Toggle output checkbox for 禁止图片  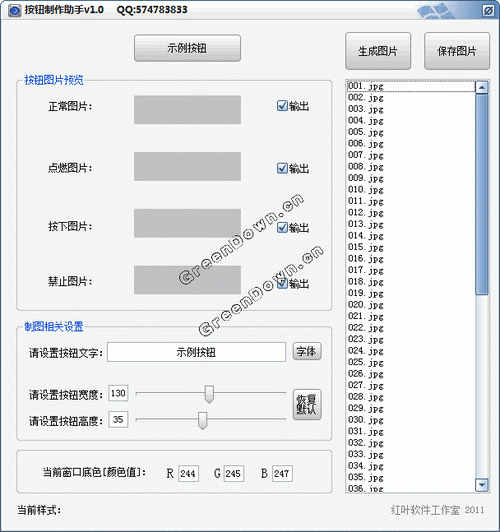[x=282, y=283]
